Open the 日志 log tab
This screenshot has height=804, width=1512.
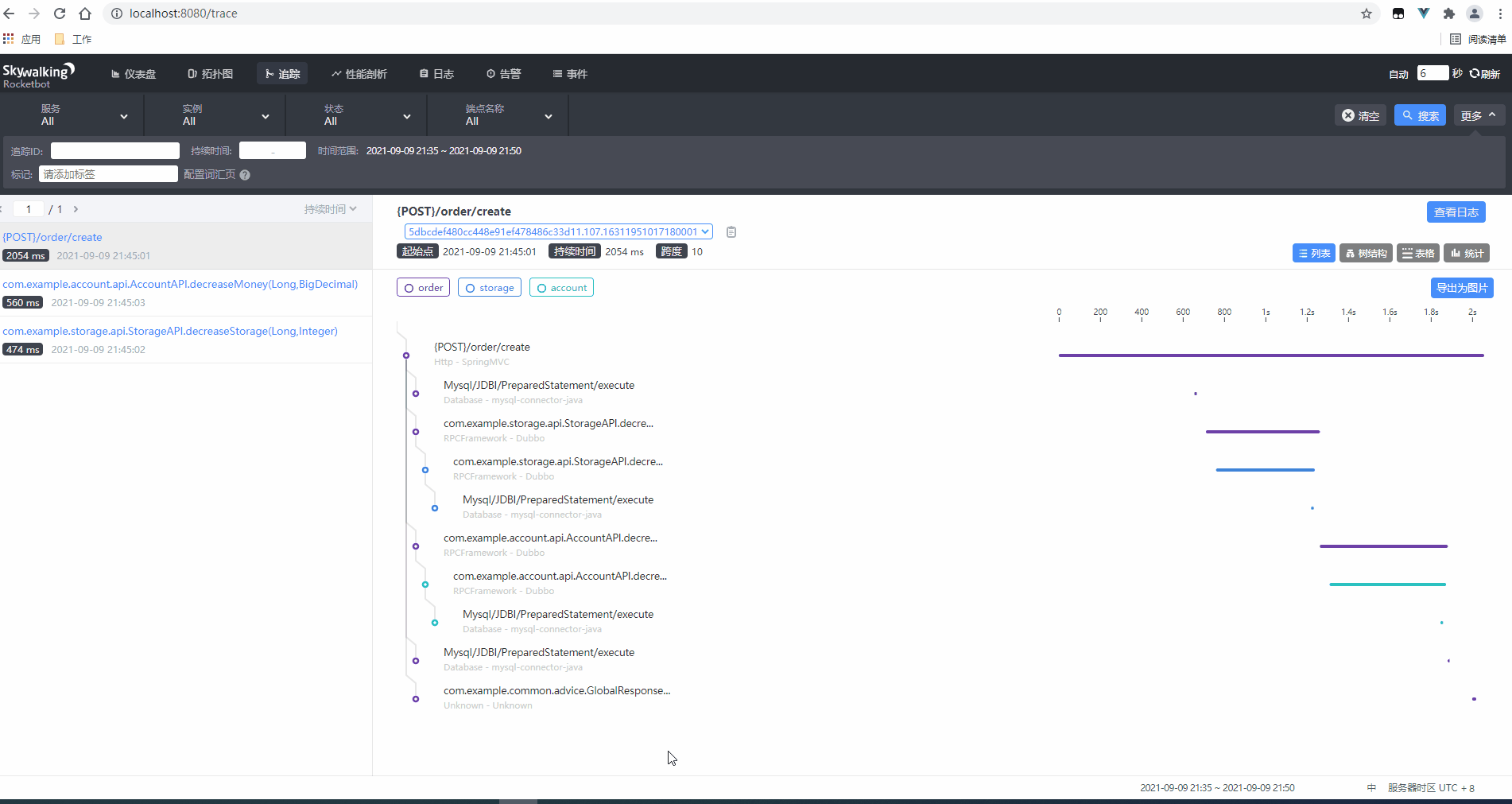[436, 74]
